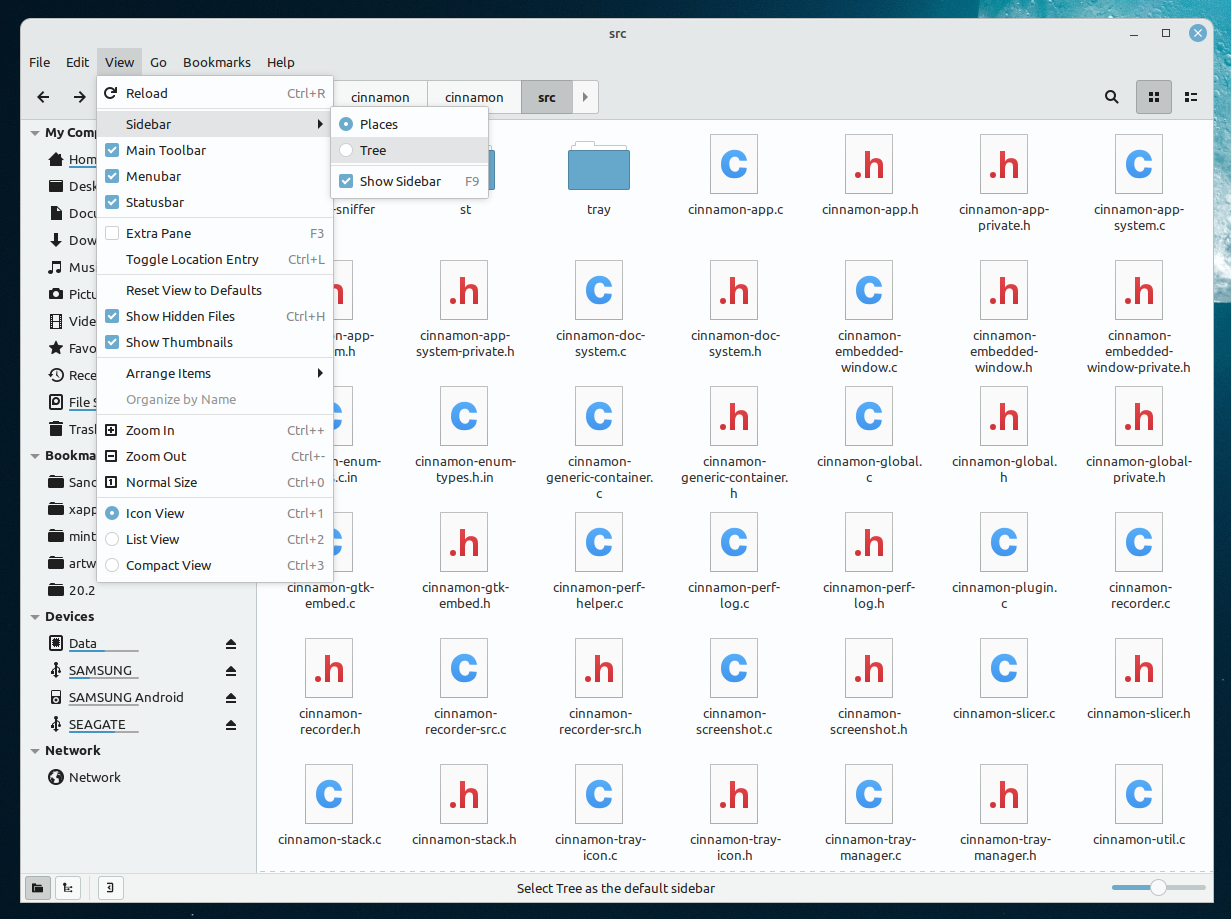Select the cinnamon-recorder-src.c file label
This screenshot has width=1231, height=919.
[464, 721]
